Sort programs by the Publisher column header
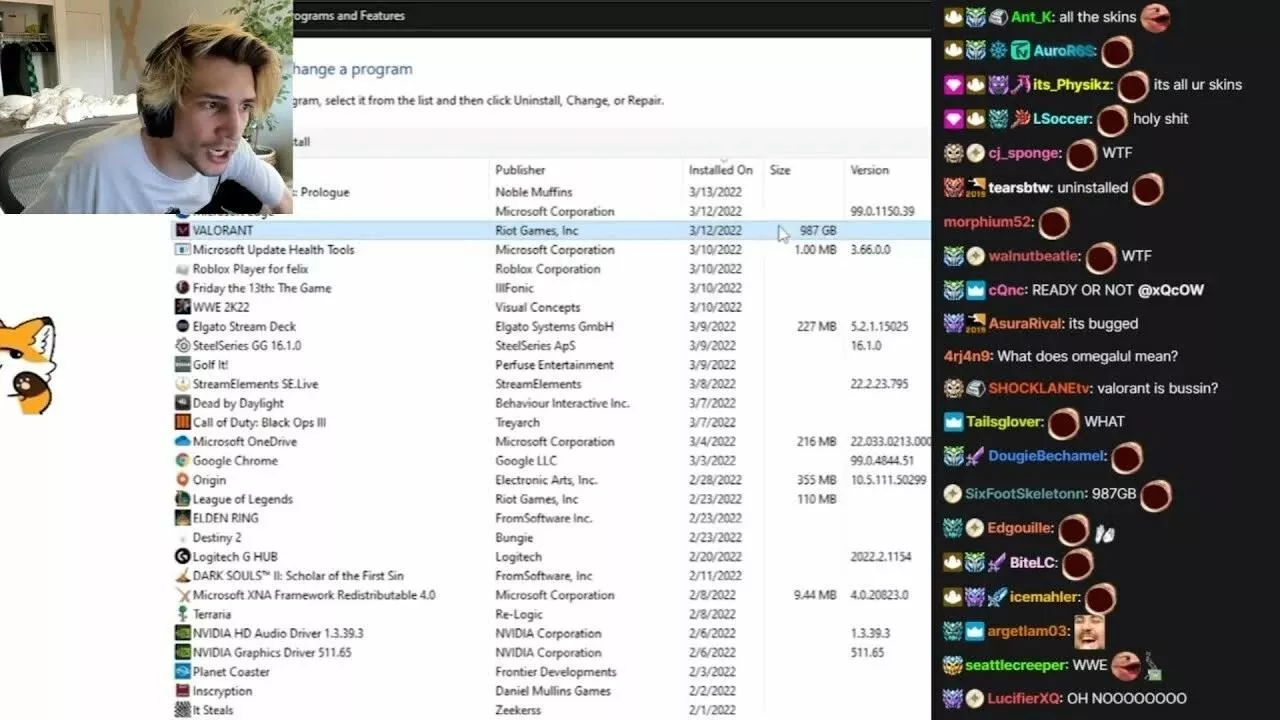The width and height of the screenshot is (1280, 720). [x=520, y=170]
